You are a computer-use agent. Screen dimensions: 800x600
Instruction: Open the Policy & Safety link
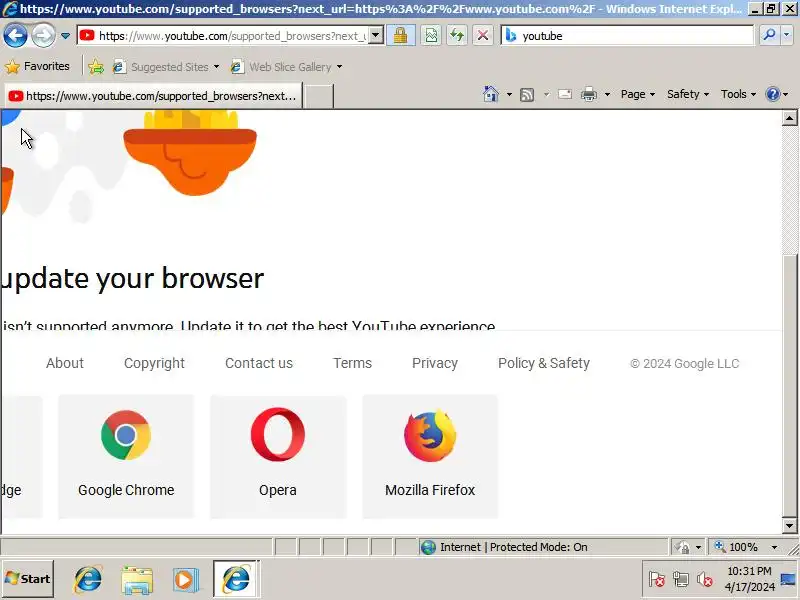click(x=544, y=363)
